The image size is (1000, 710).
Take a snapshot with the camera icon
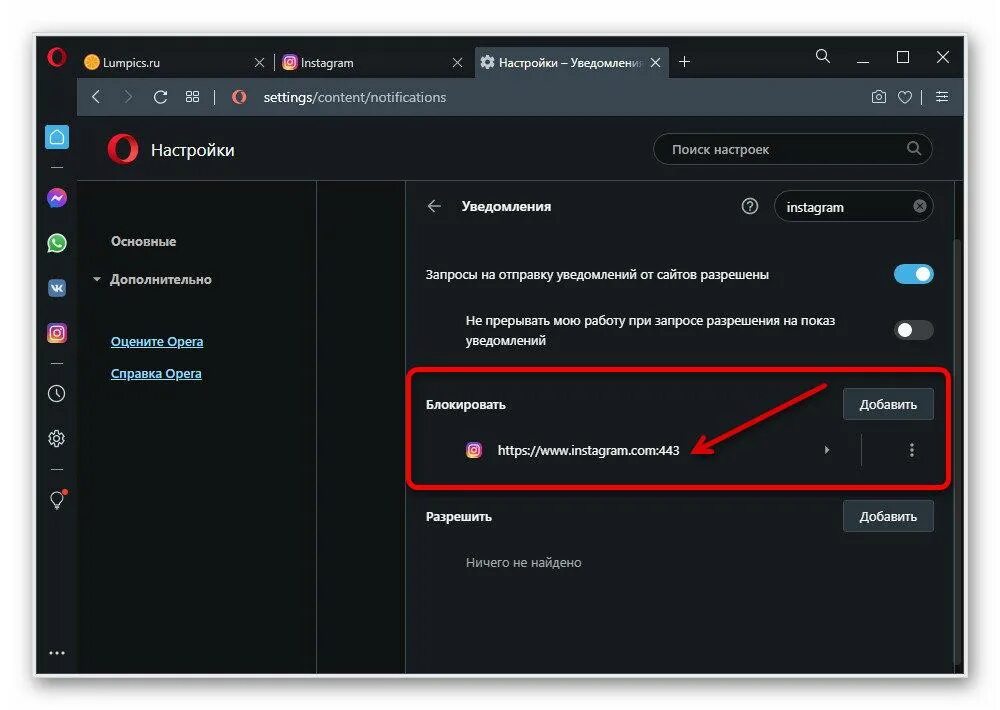coord(878,97)
